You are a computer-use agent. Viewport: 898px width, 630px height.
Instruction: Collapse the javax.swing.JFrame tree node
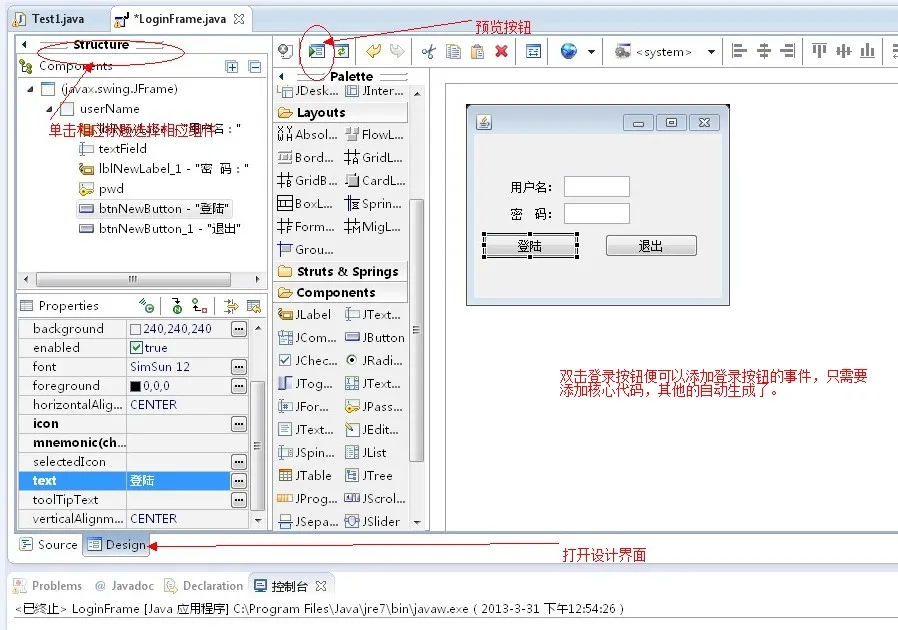tap(30, 89)
